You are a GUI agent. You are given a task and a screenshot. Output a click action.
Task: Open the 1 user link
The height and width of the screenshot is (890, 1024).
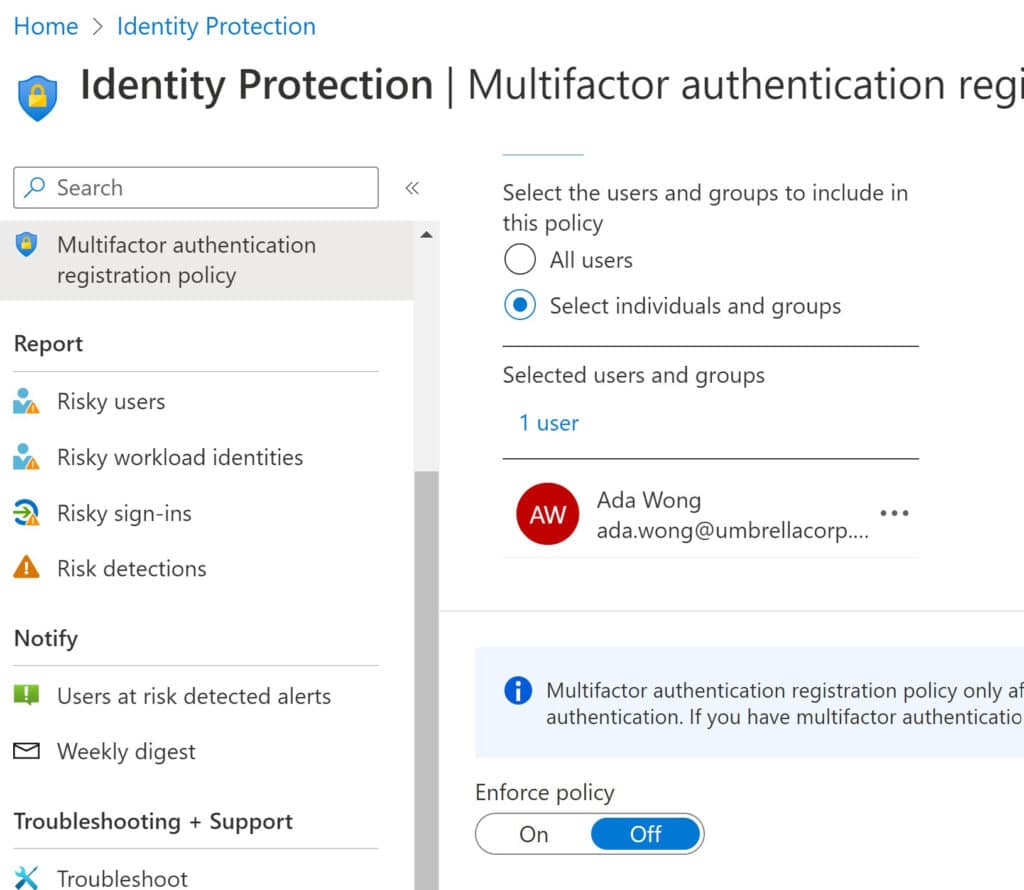point(548,423)
